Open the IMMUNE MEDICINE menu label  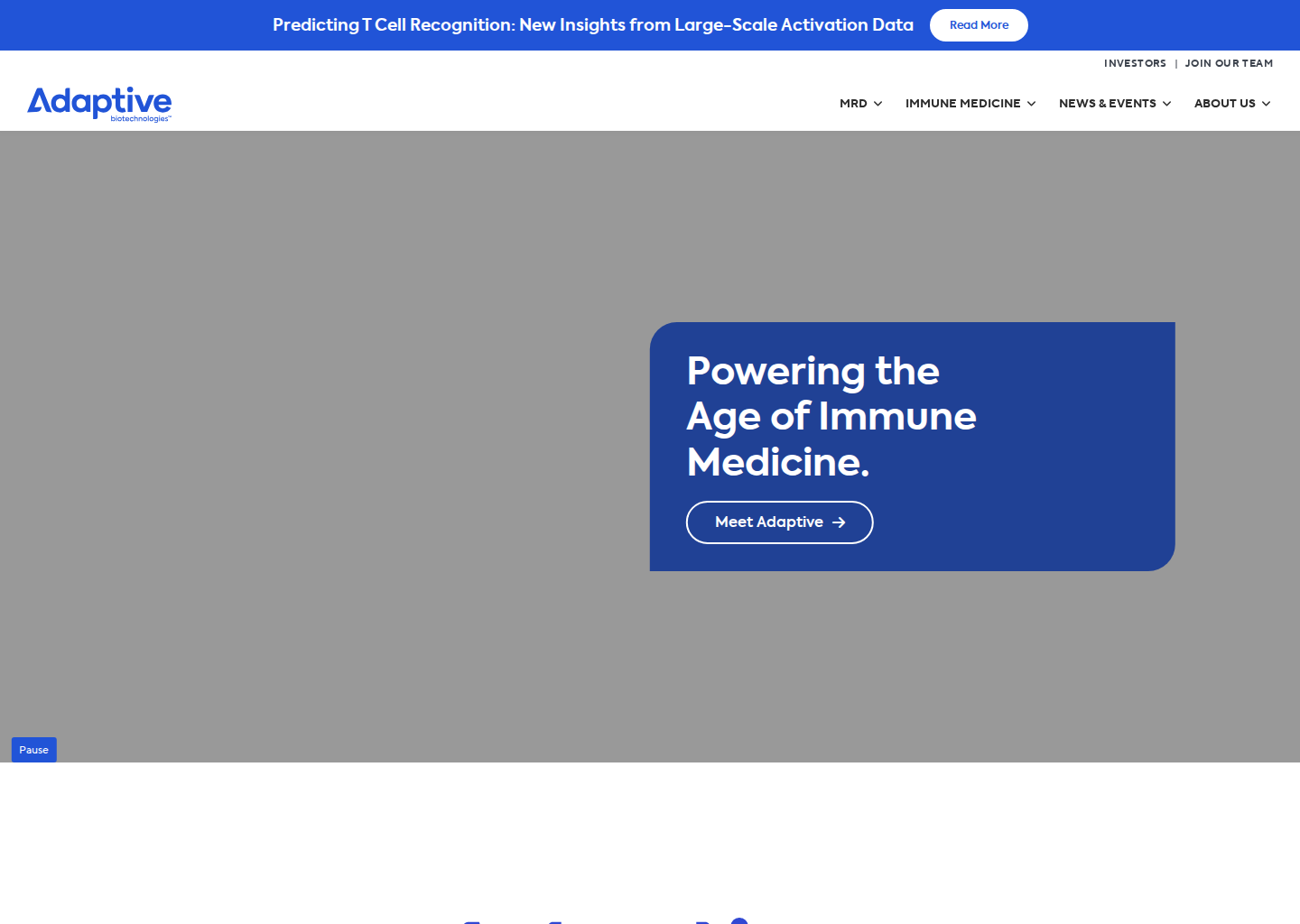coord(962,104)
